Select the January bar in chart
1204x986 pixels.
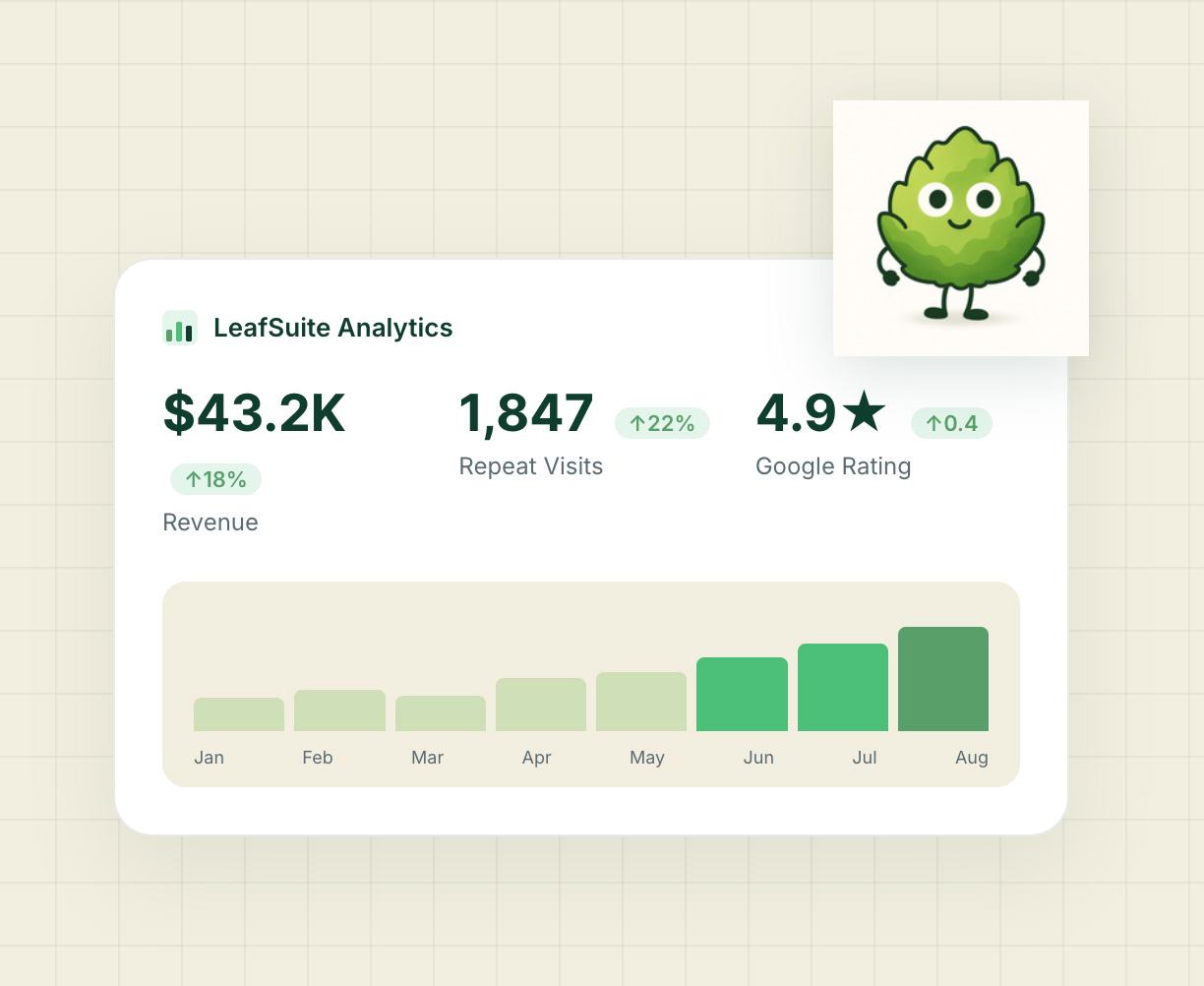pyautogui.click(x=239, y=714)
